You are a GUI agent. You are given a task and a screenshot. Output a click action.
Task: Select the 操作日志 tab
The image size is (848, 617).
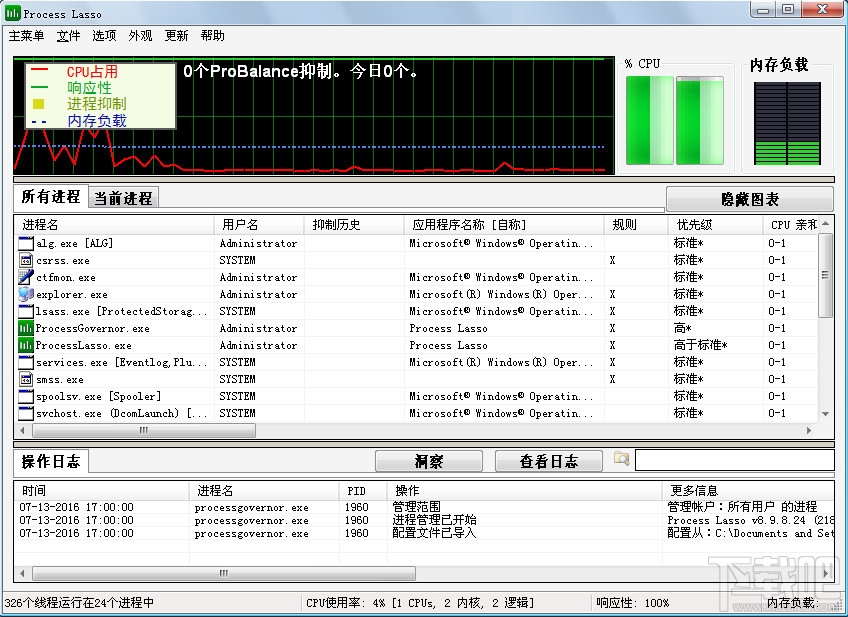click(x=51, y=461)
